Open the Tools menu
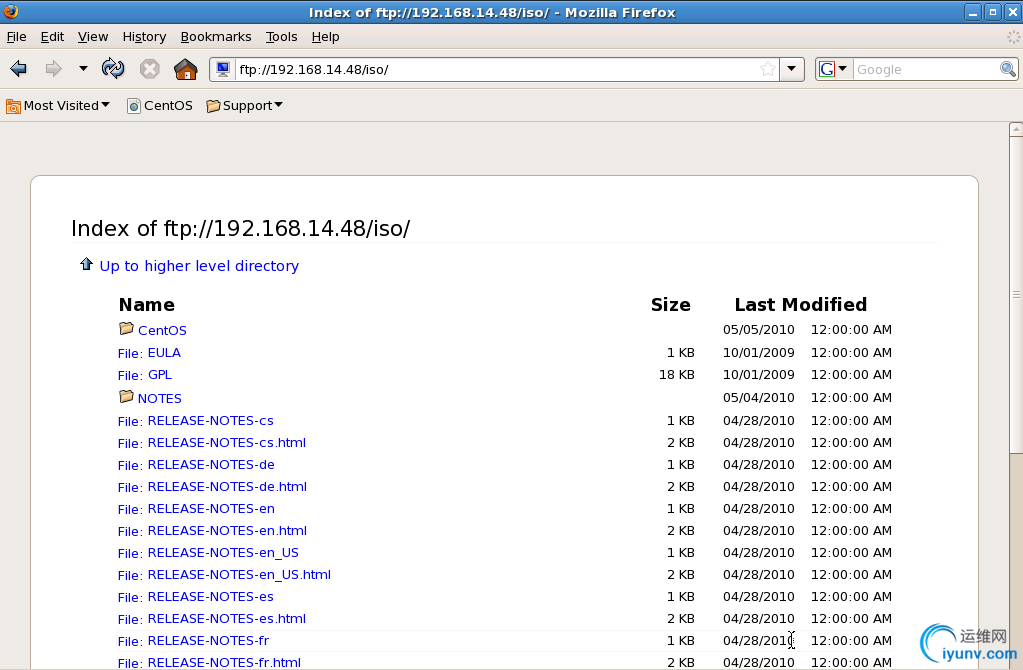Screen dimensions: 1023x670 (281, 37)
